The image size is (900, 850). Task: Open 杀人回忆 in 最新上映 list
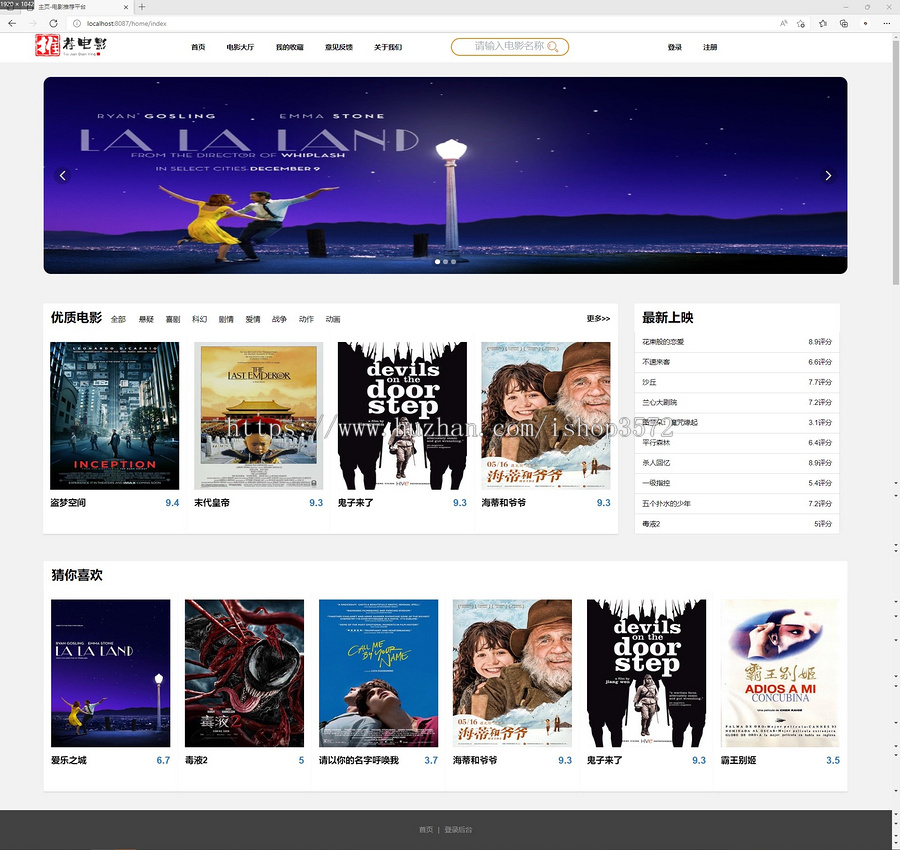[x=737, y=463]
